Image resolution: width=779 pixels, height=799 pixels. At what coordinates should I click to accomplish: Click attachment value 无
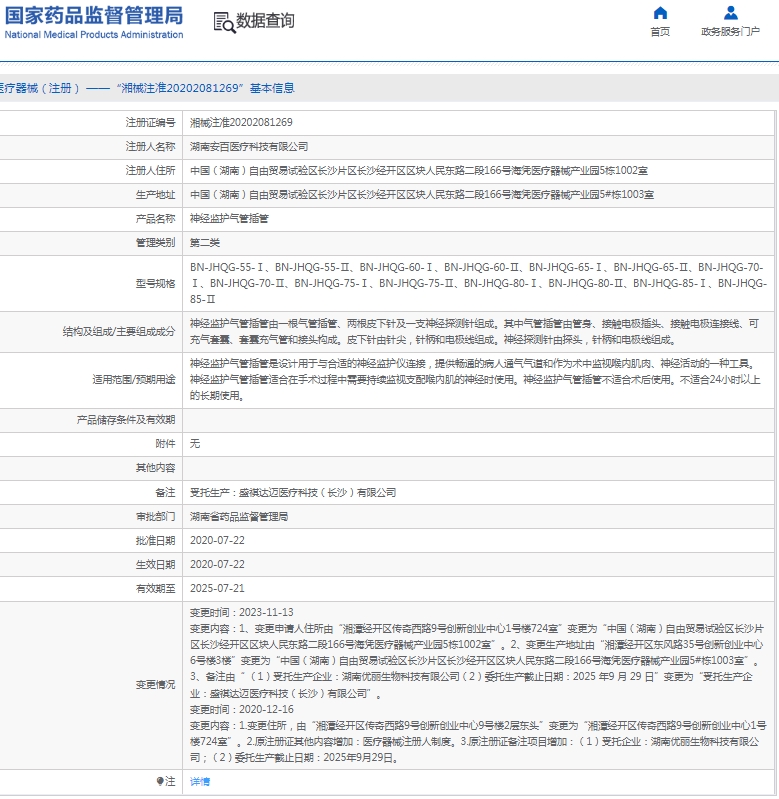pyautogui.click(x=195, y=444)
